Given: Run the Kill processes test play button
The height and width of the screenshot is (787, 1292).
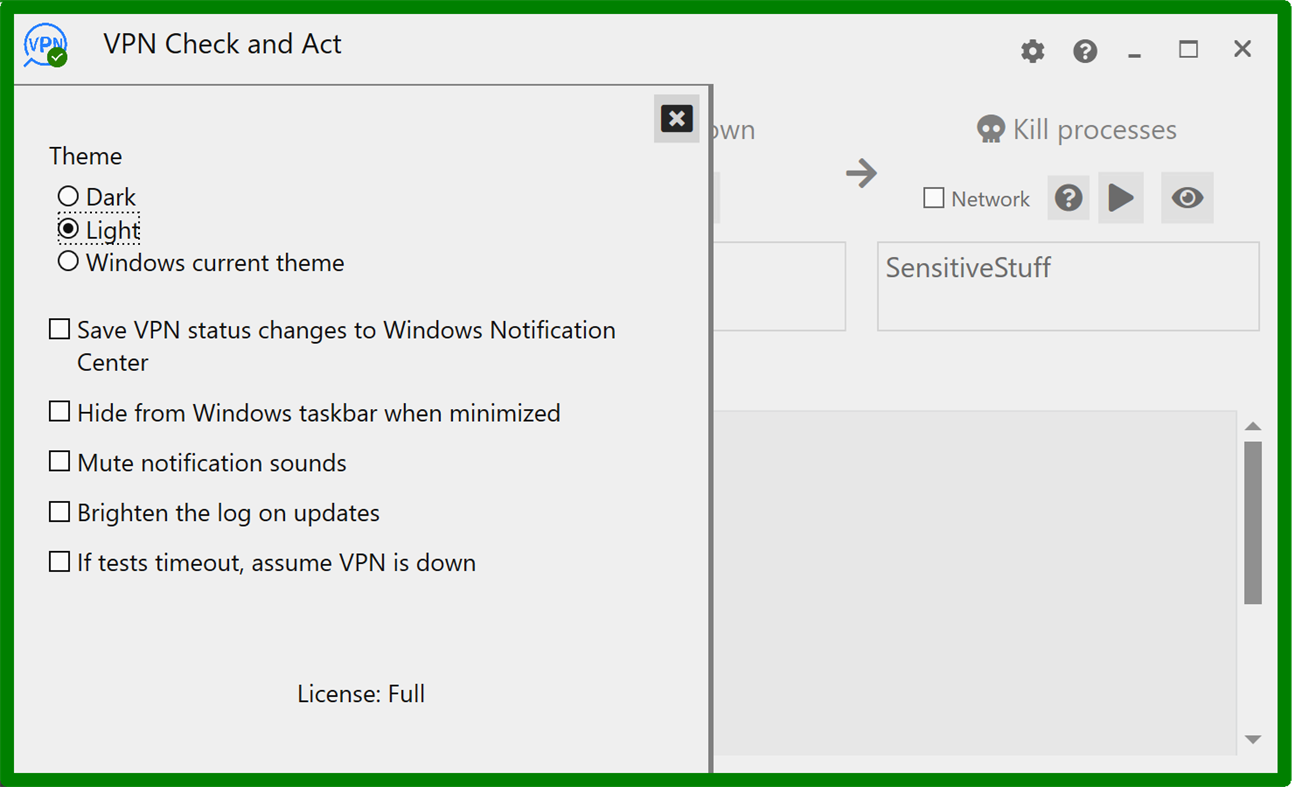Looking at the screenshot, I should point(1121,198).
